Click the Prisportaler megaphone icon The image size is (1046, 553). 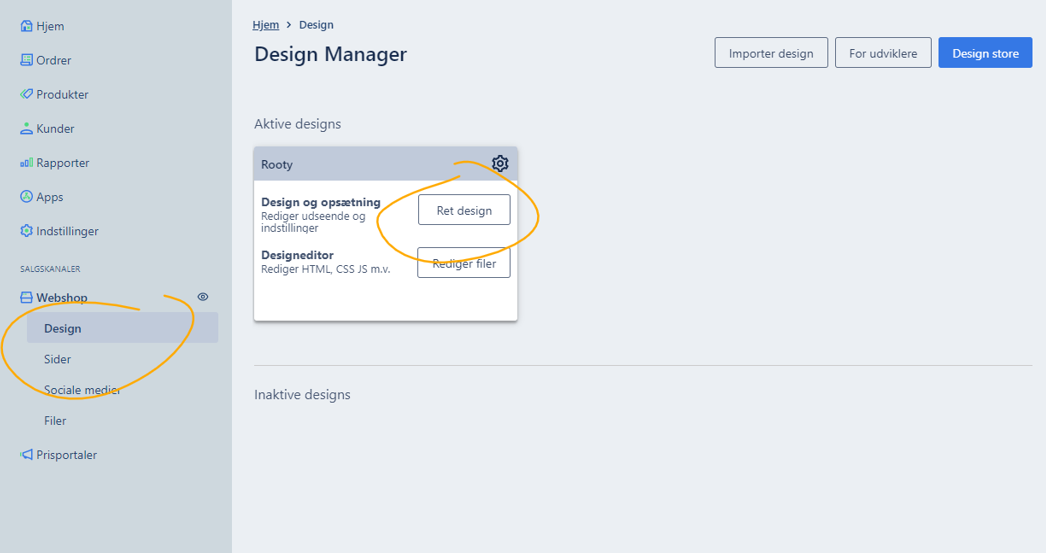(x=26, y=454)
